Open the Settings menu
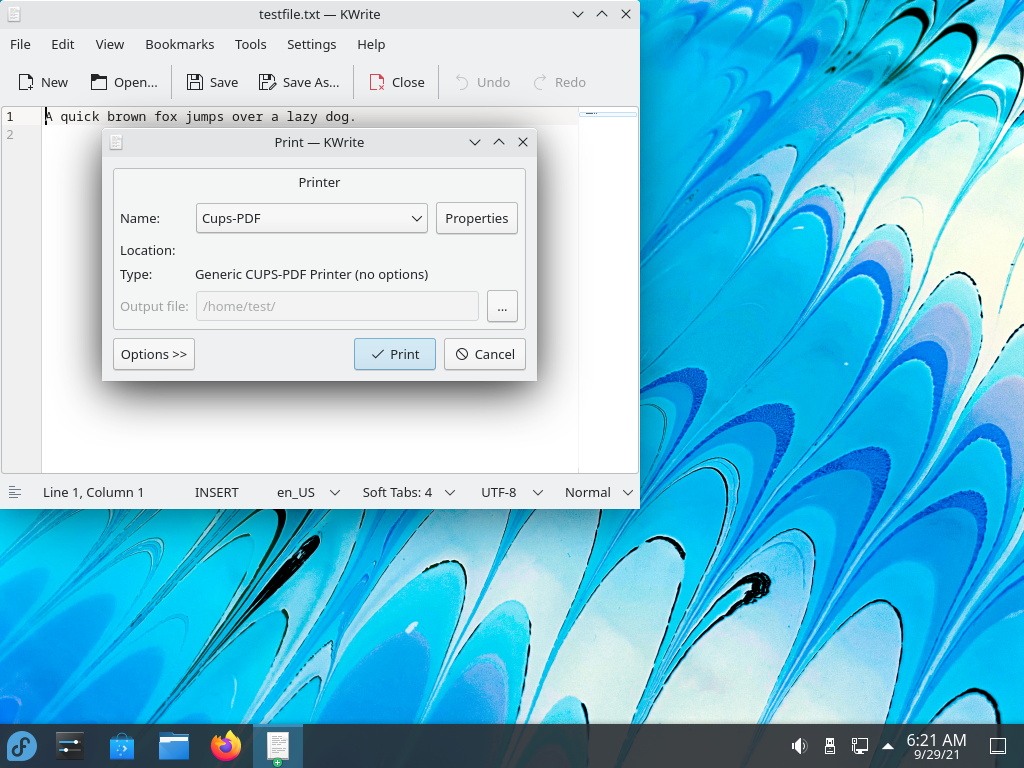 (x=312, y=44)
